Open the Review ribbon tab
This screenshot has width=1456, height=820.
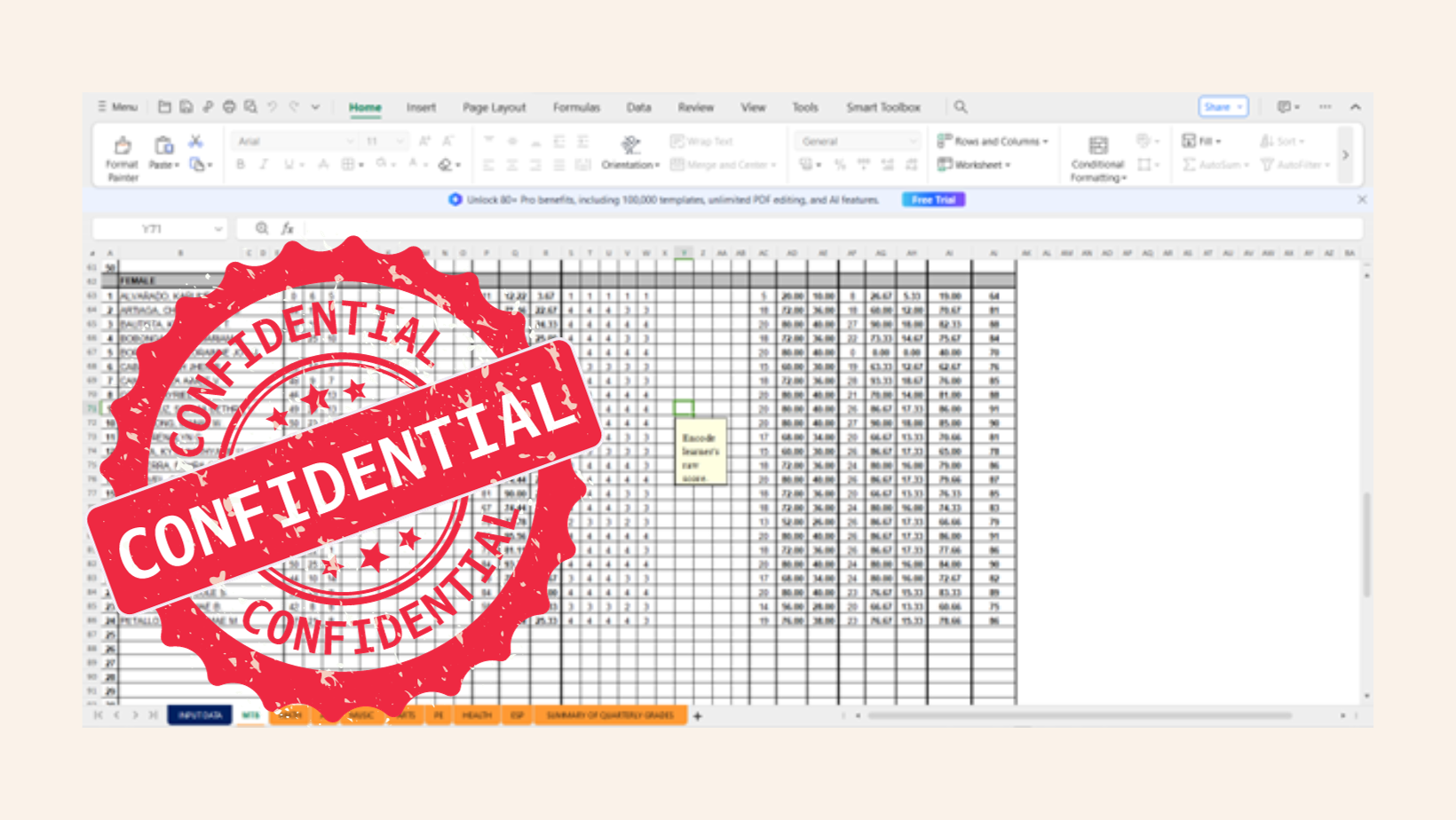click(695, 107)
